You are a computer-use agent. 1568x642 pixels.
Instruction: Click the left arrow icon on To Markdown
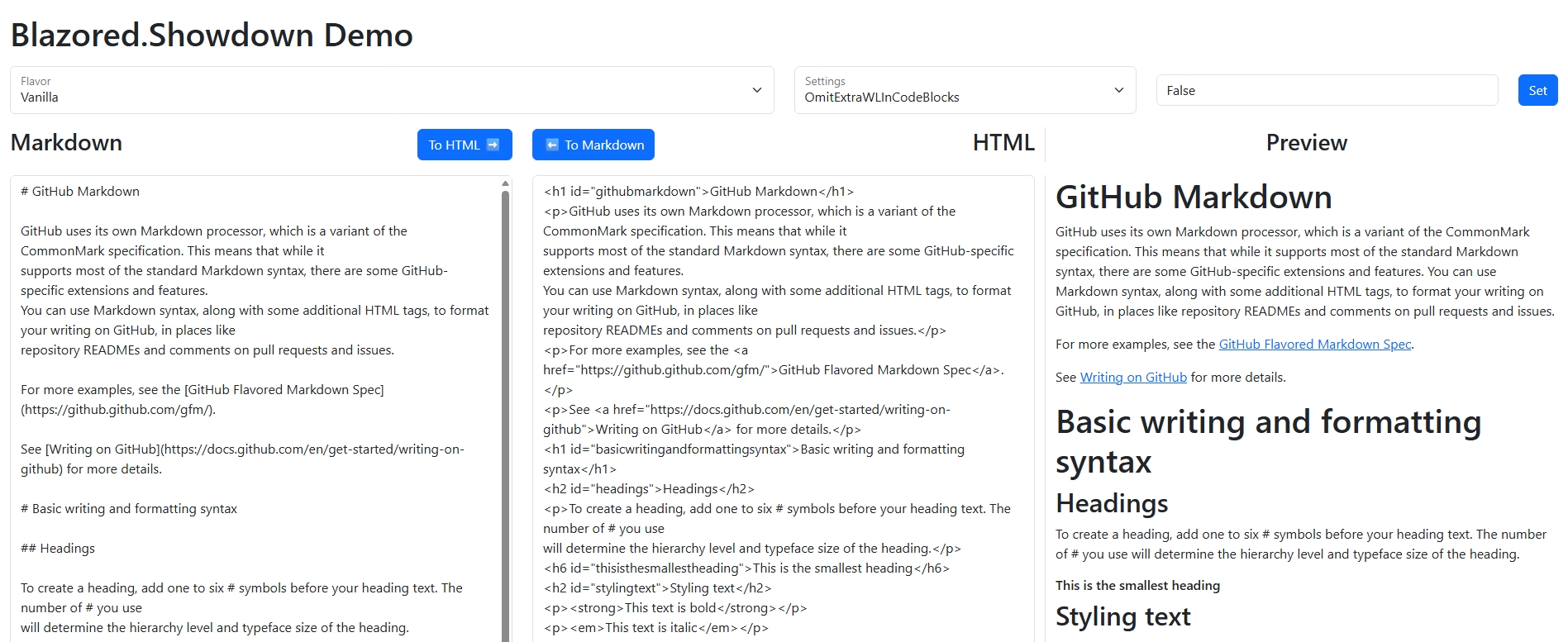pyautogui.click(x=552, y=145)
